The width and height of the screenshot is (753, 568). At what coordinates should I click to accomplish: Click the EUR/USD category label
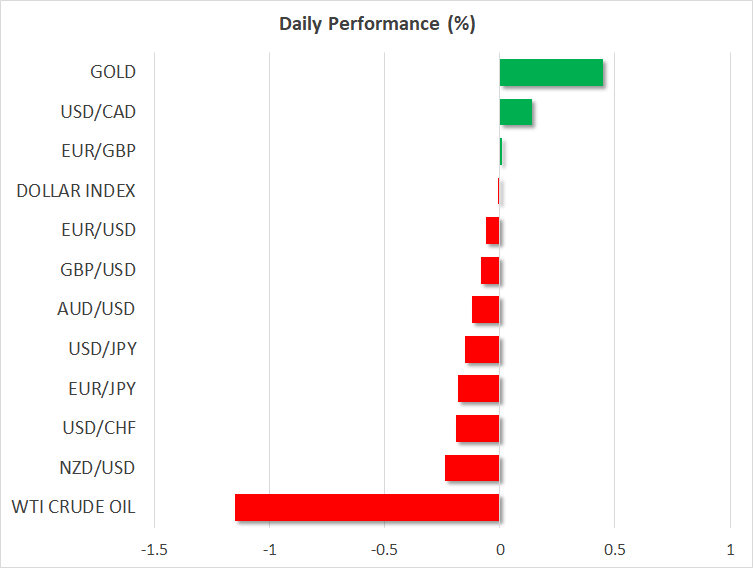(x=97, y=230)
